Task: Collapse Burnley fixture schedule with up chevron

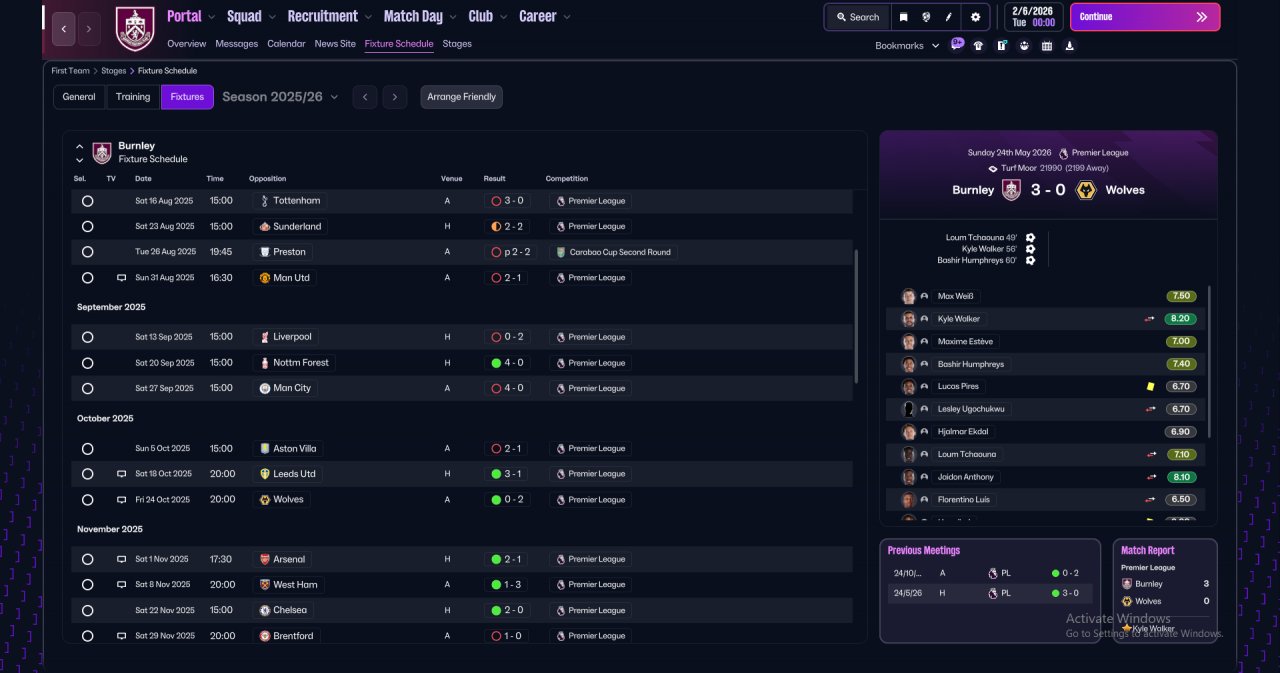Action: [x=79, y=147]
